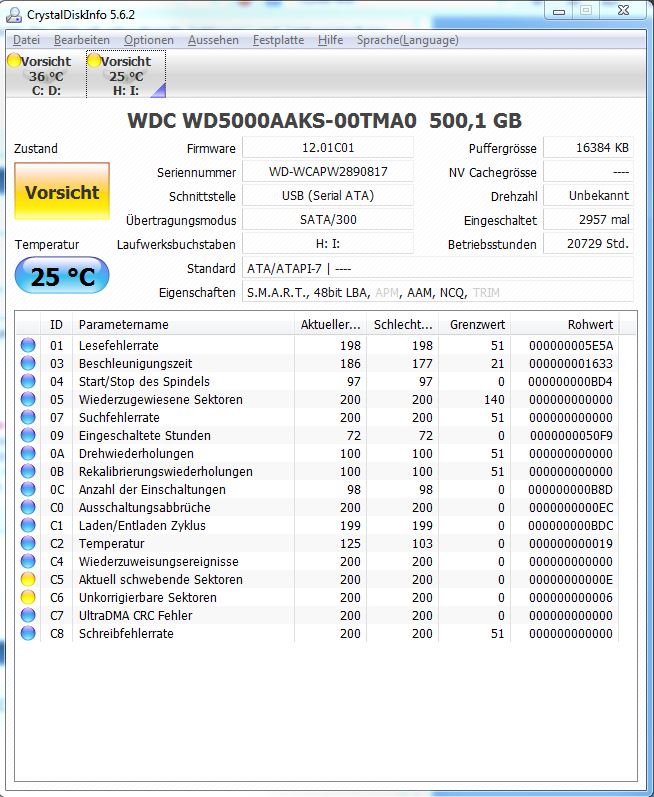Click the CrystalDiskInfo title bar icon
Image resolution: width=654 pixels, height=797 pixels.
click(14, 15)
